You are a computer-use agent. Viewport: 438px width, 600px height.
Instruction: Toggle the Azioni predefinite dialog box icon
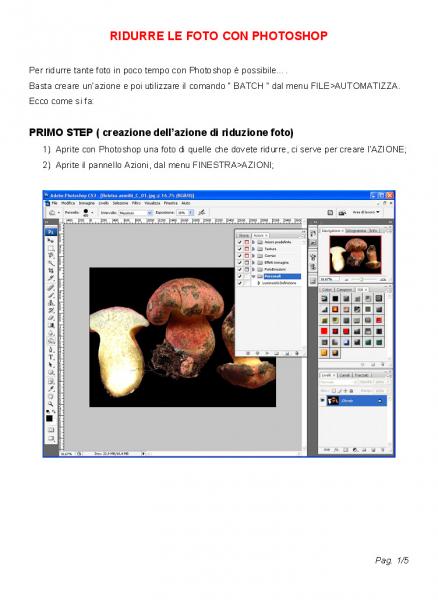247,242
